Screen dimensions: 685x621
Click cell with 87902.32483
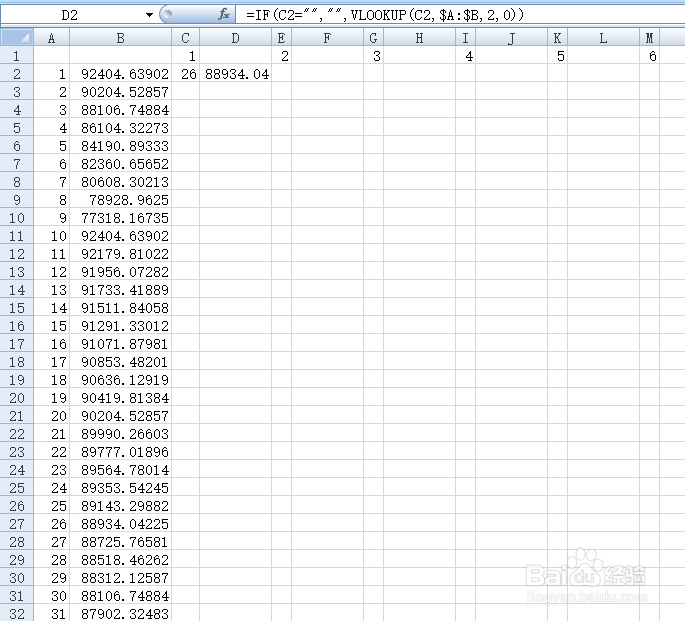121,613
